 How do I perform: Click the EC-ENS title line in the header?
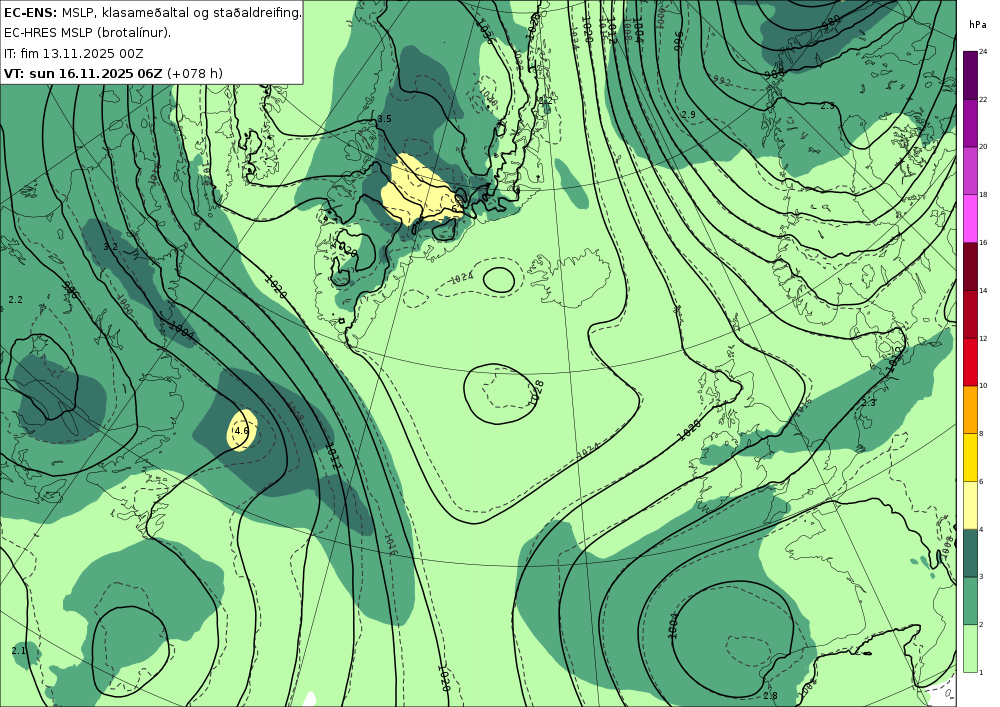click(152, 12)
